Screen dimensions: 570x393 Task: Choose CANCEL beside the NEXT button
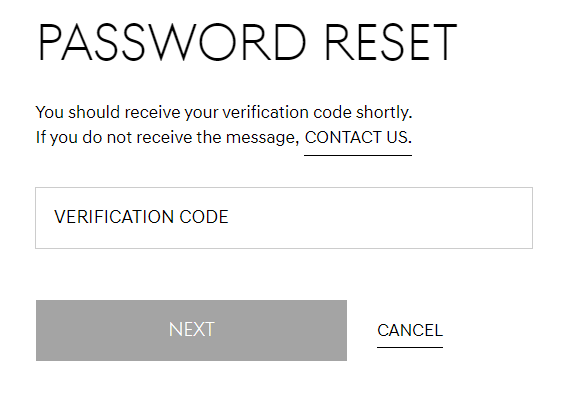point(410,331)
